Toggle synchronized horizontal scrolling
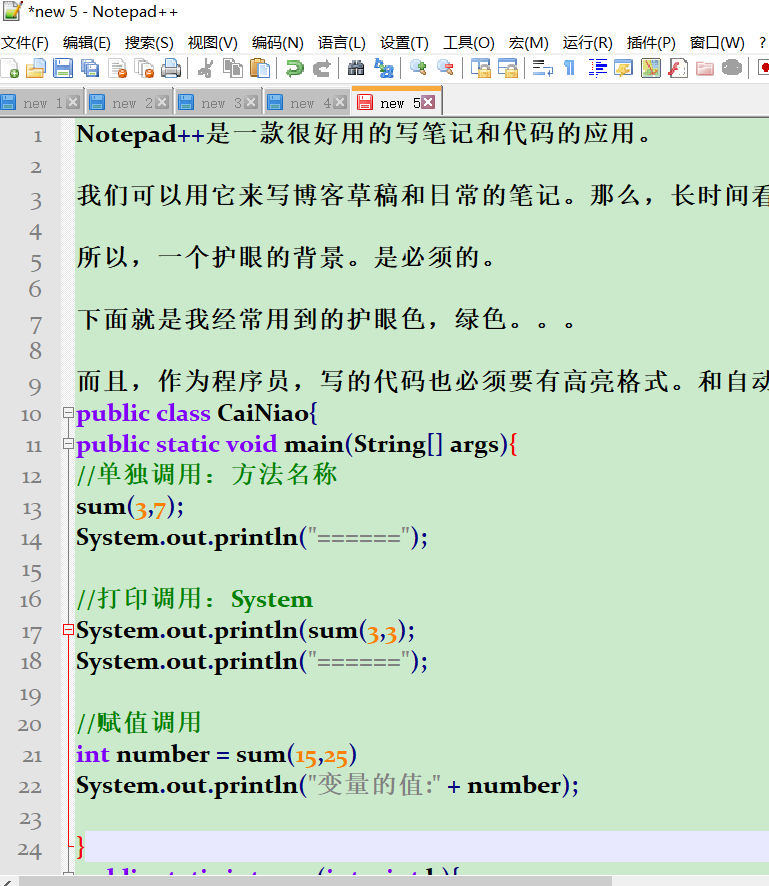This screenshot has width=769, height=886. [508, 68]
